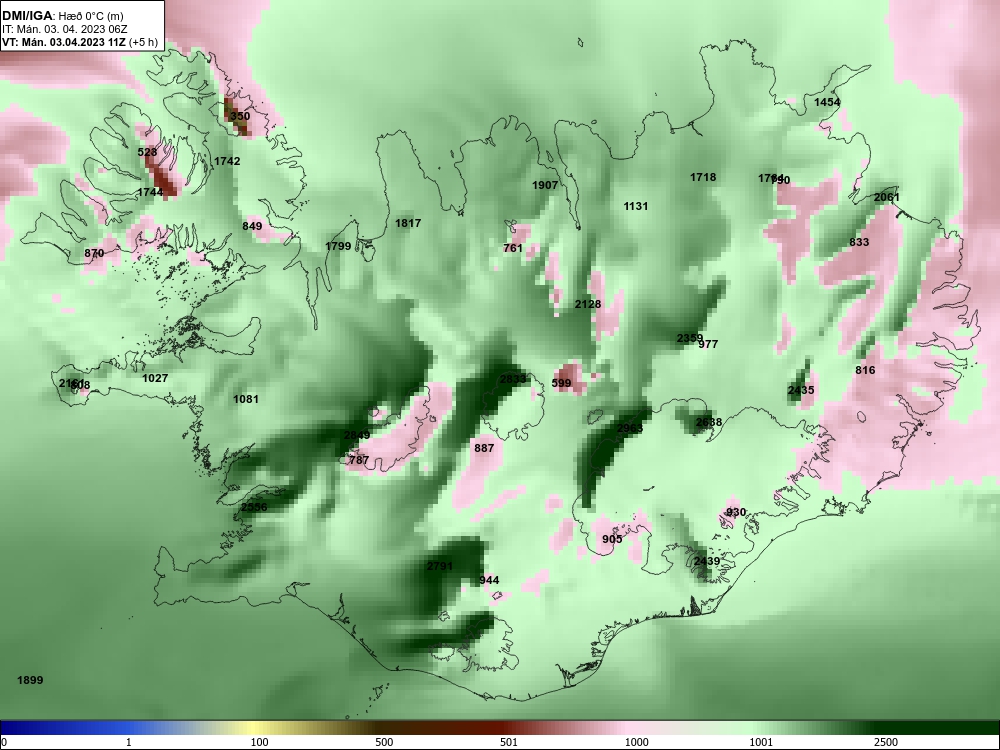Click the map title 'DMI/IGA: Hæð 0°C (m)'

click(x=61, y=15)
